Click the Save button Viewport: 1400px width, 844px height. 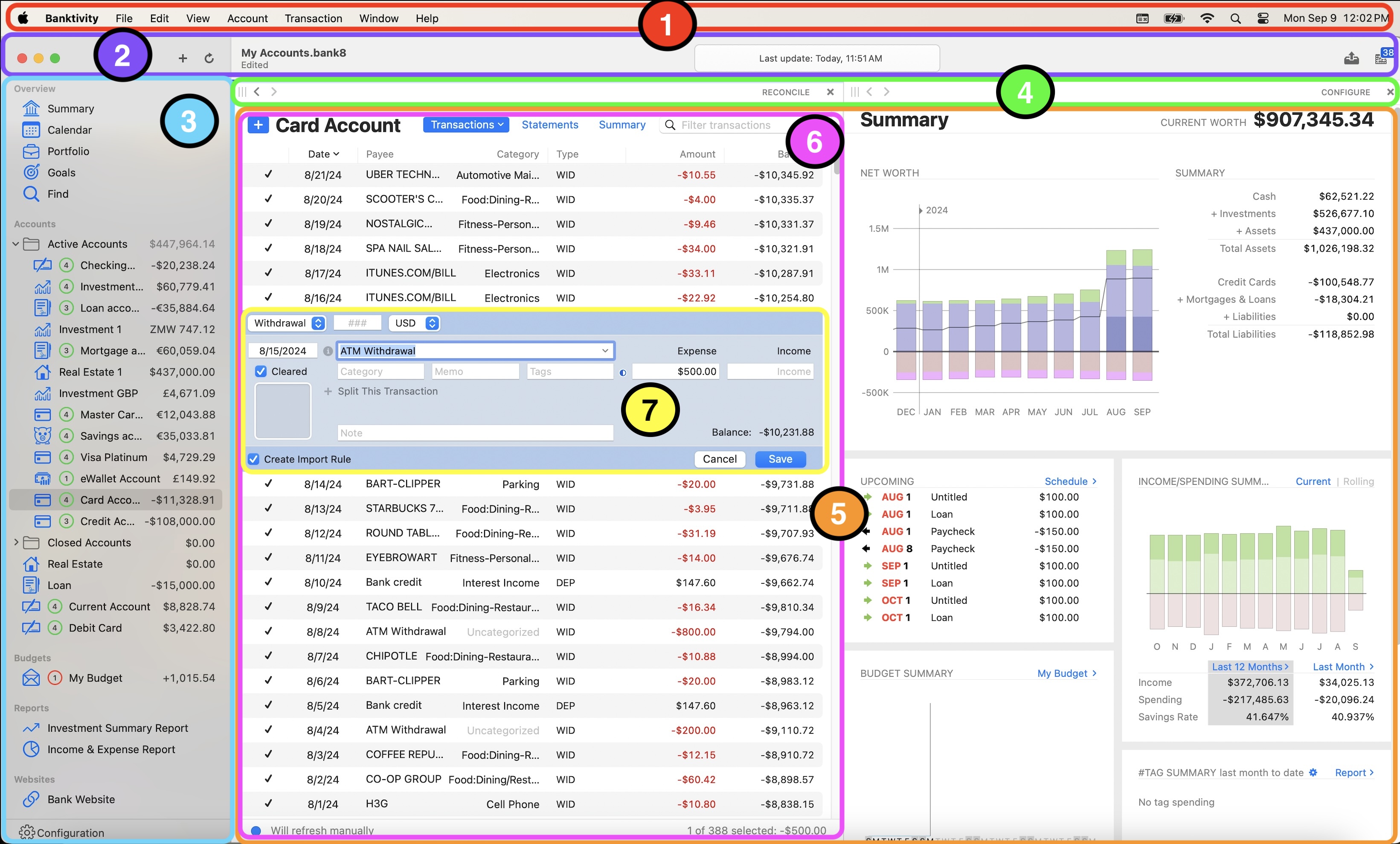coord(779,459)
